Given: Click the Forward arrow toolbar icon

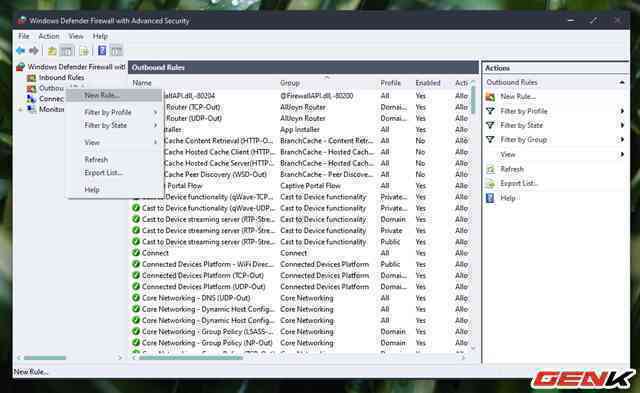Looking at the screenshot, I should tap(34, 51).
